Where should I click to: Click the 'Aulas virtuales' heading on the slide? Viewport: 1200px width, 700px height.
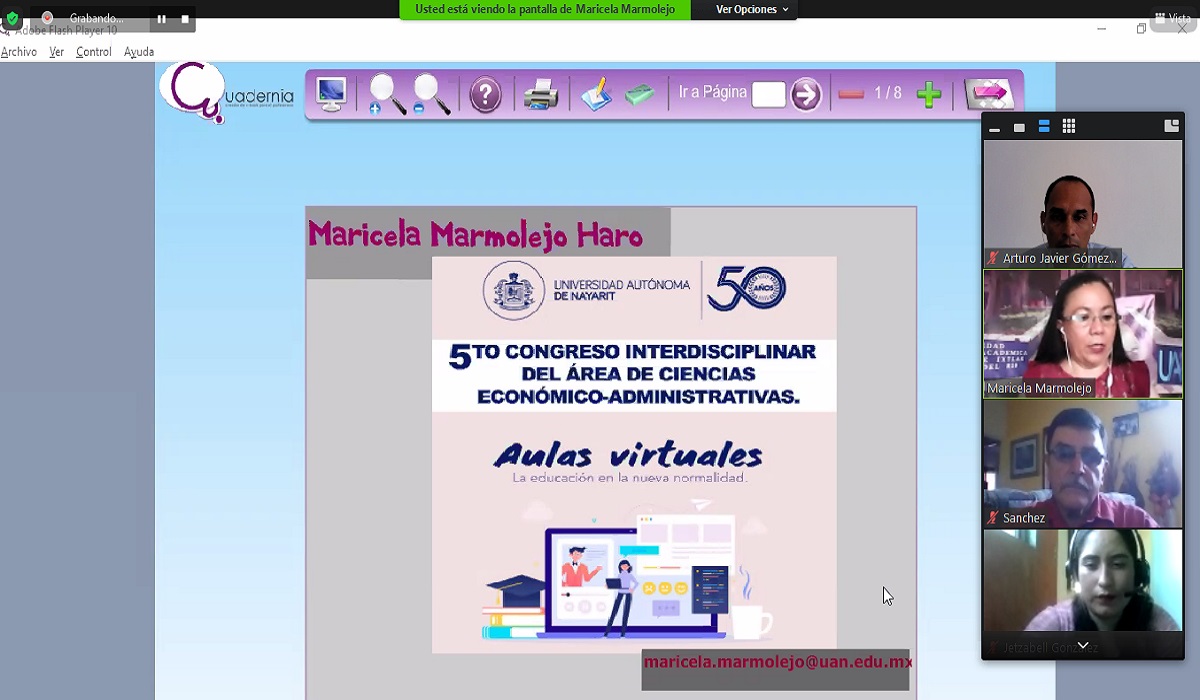tap(628, 455)
